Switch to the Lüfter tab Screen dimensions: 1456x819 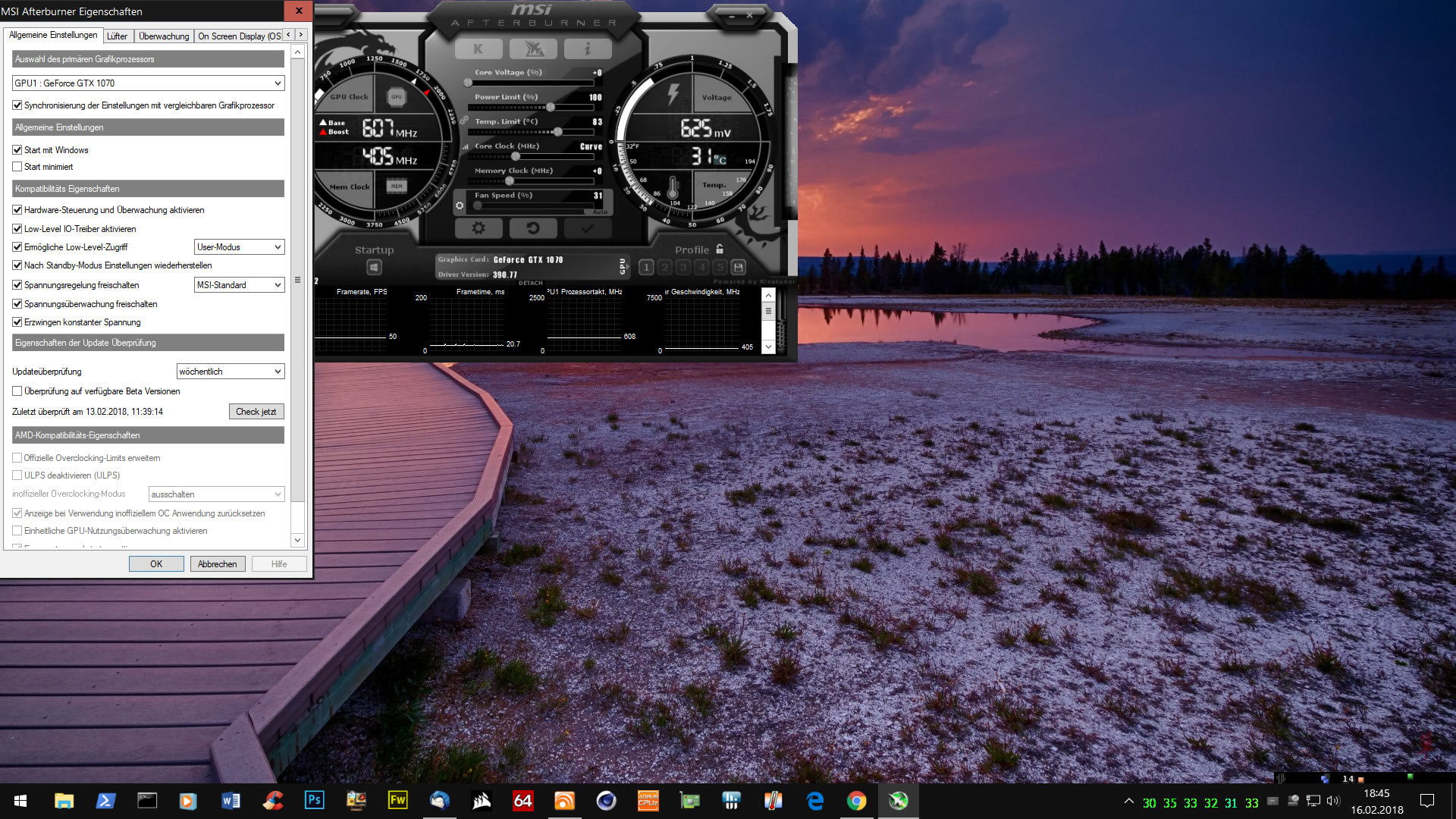click(117, 36)
